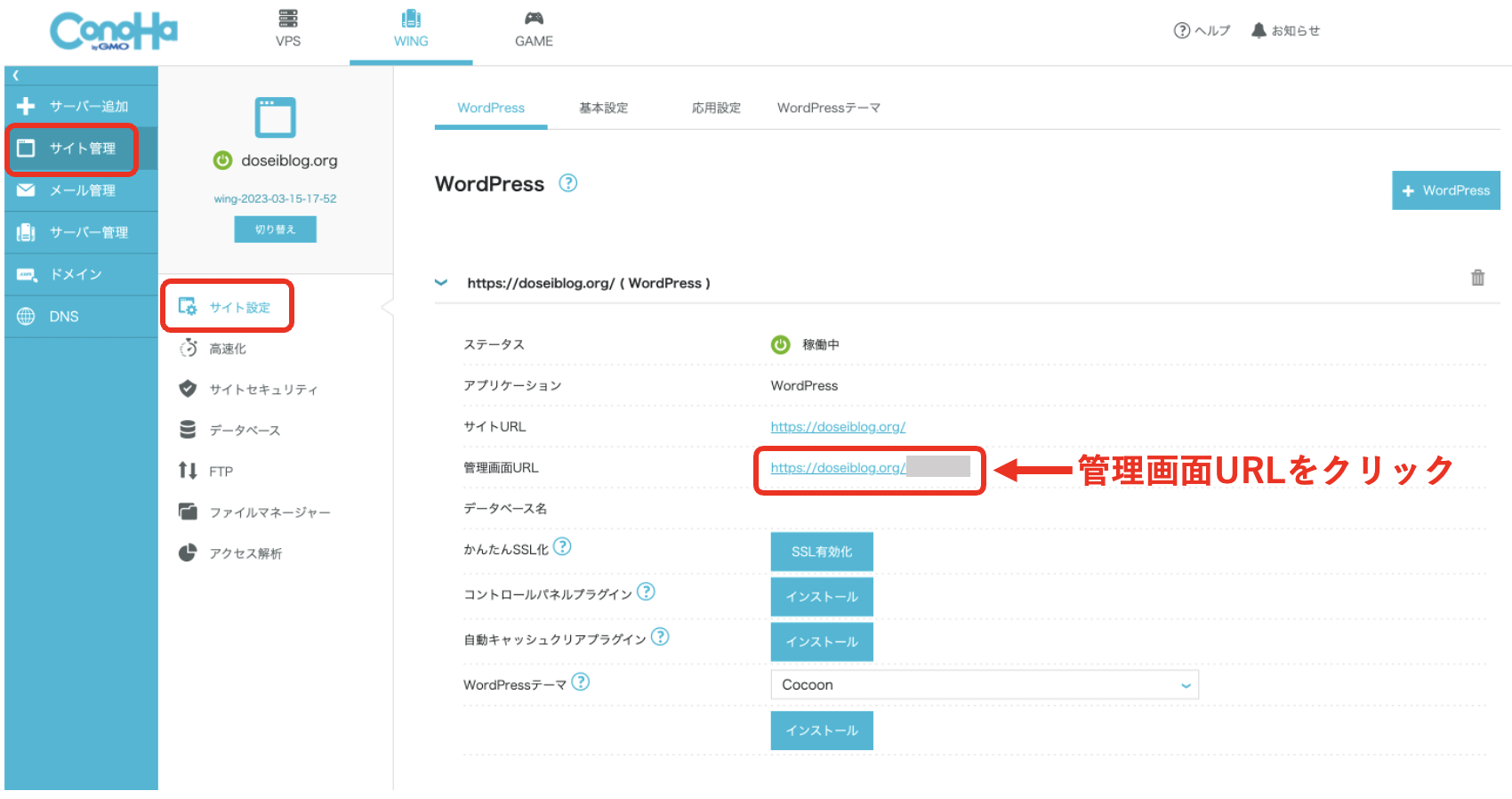Open the VPS service tab
This screenshot has height=799, width=1512.
pyautogui.click(x=287, y=28)
